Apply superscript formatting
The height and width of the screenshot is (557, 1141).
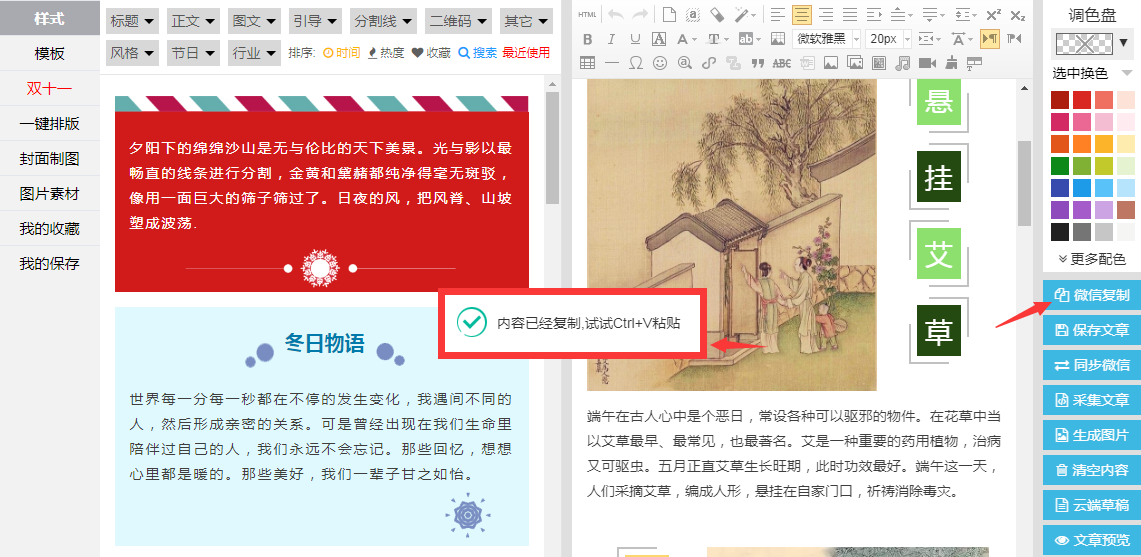pyautogui.click(x=993, y=15)
